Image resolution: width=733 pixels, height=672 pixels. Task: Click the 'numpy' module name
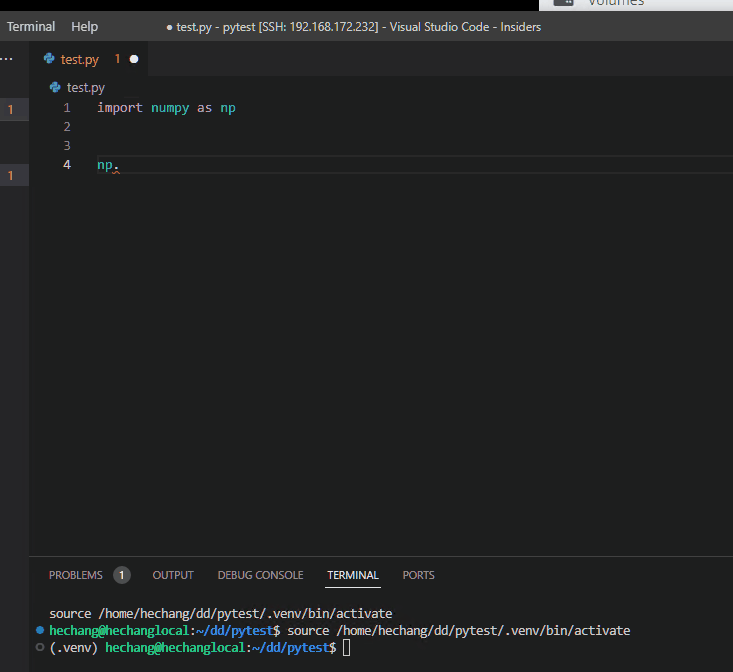[x=170, y=108]
